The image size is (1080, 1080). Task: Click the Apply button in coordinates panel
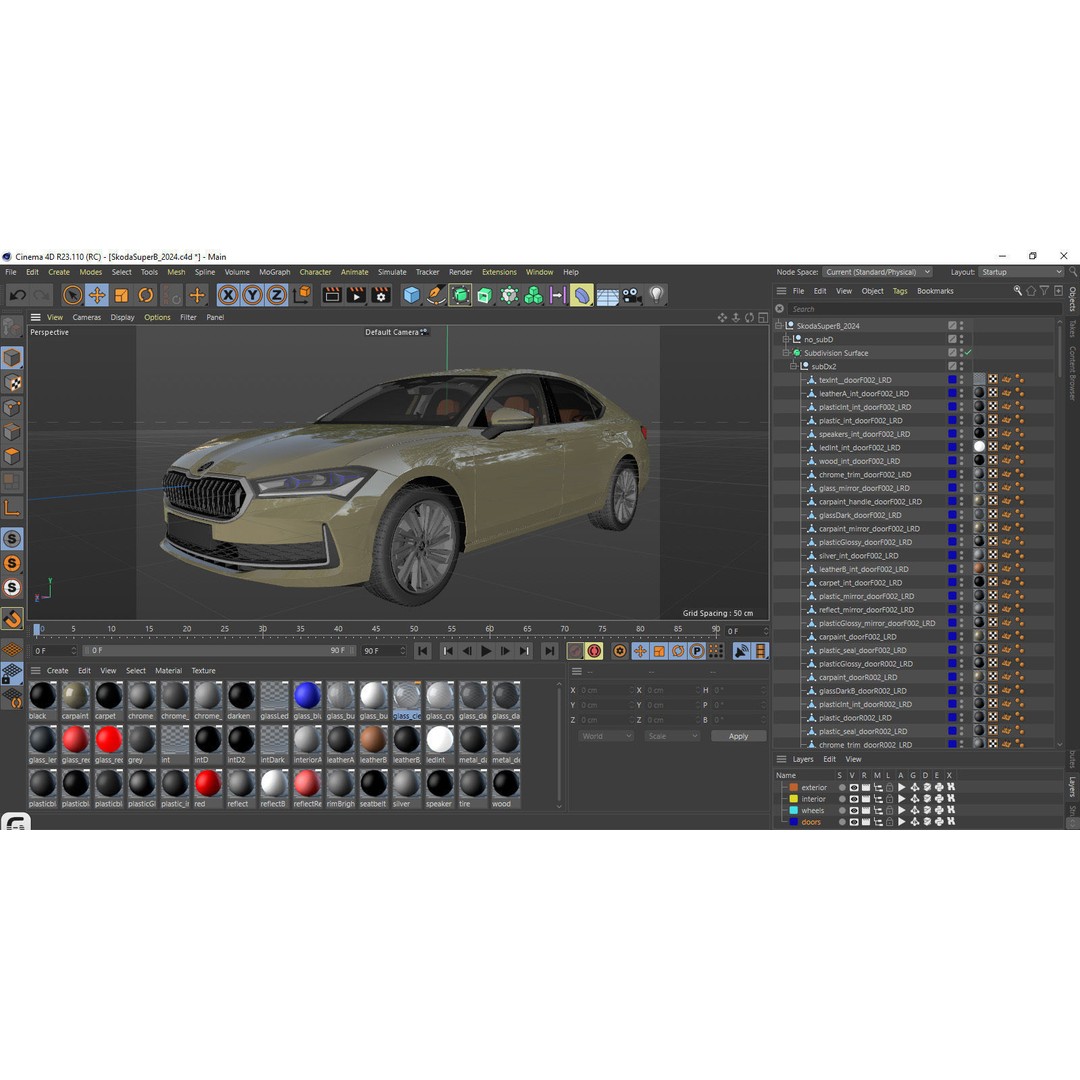(x=738, y=736)
